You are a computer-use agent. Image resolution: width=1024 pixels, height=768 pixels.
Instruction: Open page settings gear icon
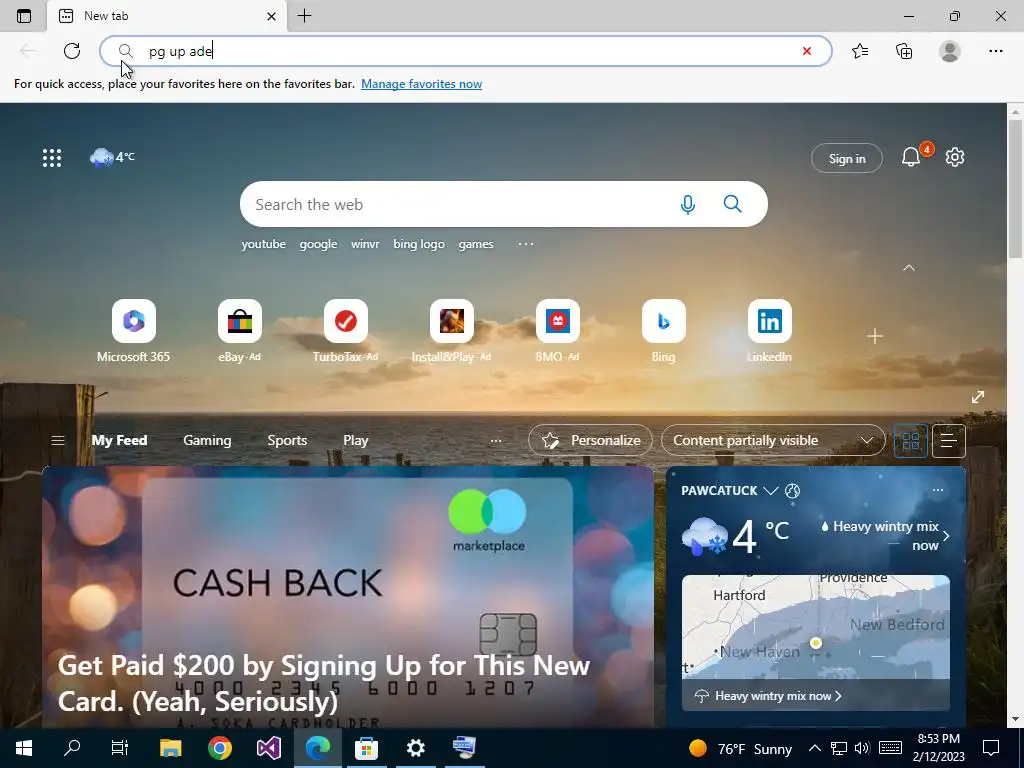tap(955, 157)
